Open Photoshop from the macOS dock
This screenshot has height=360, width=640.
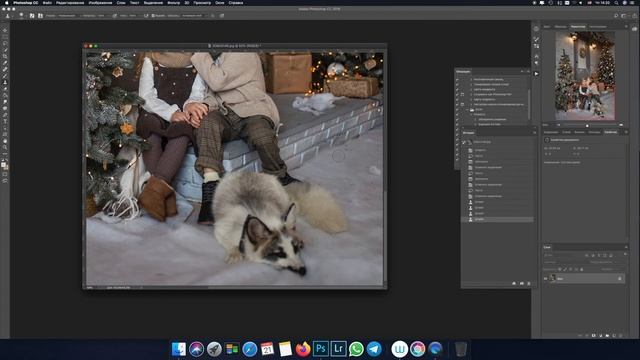[320, 349]
